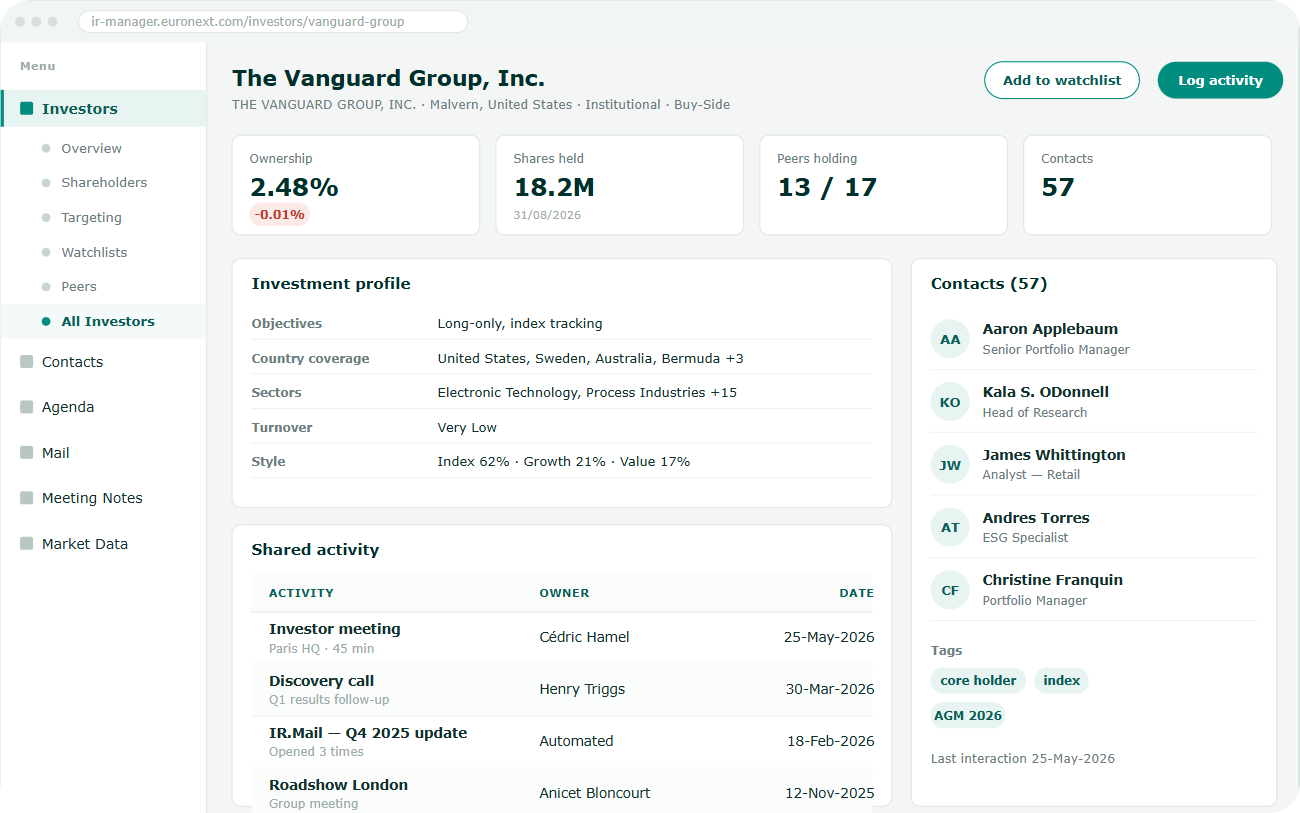Open the Investors main menu section
1300x813 pixels.
click(103, 109)
